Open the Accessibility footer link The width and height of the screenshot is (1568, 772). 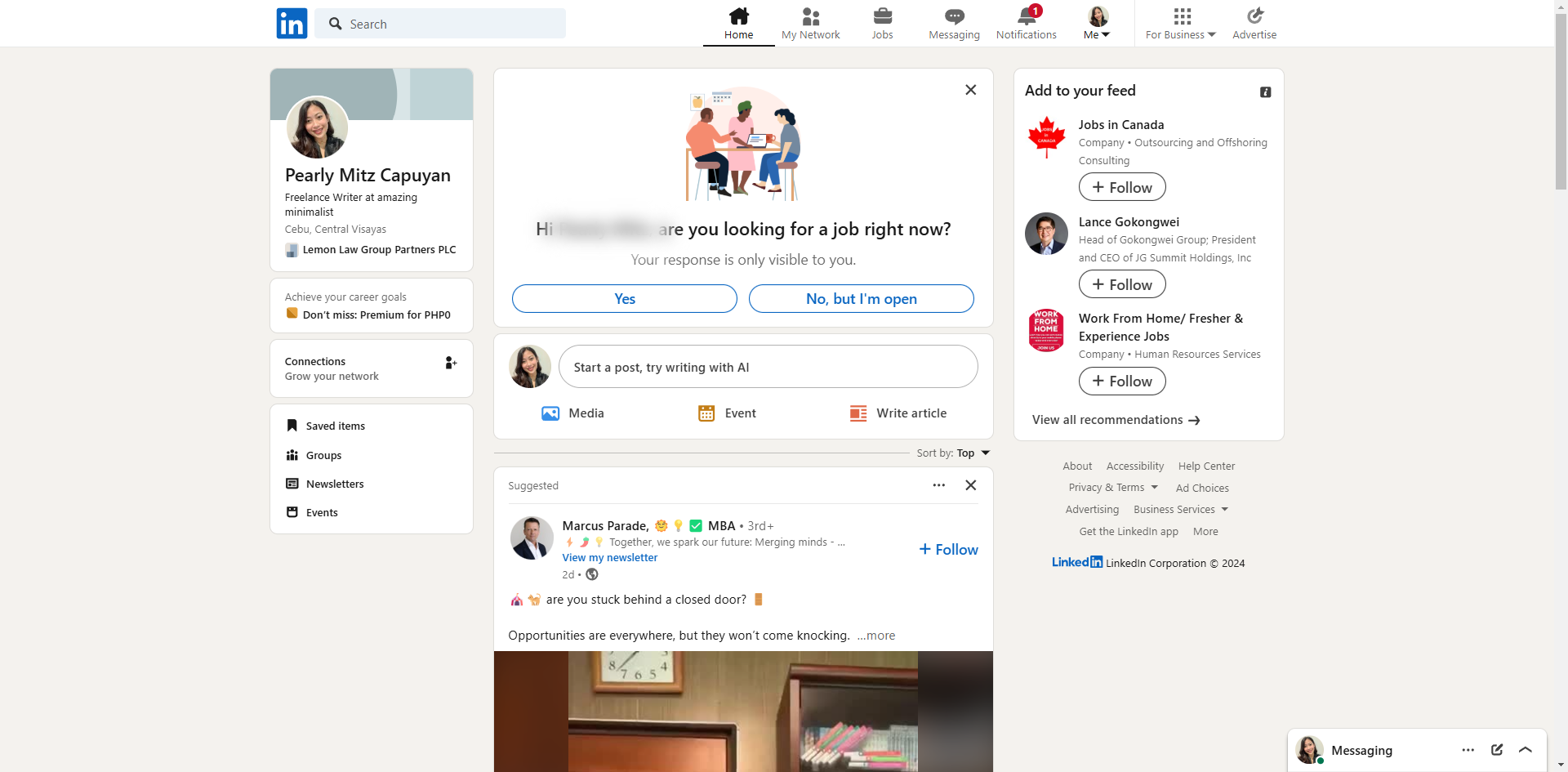pyautogui.click(x=1135, y=466)
